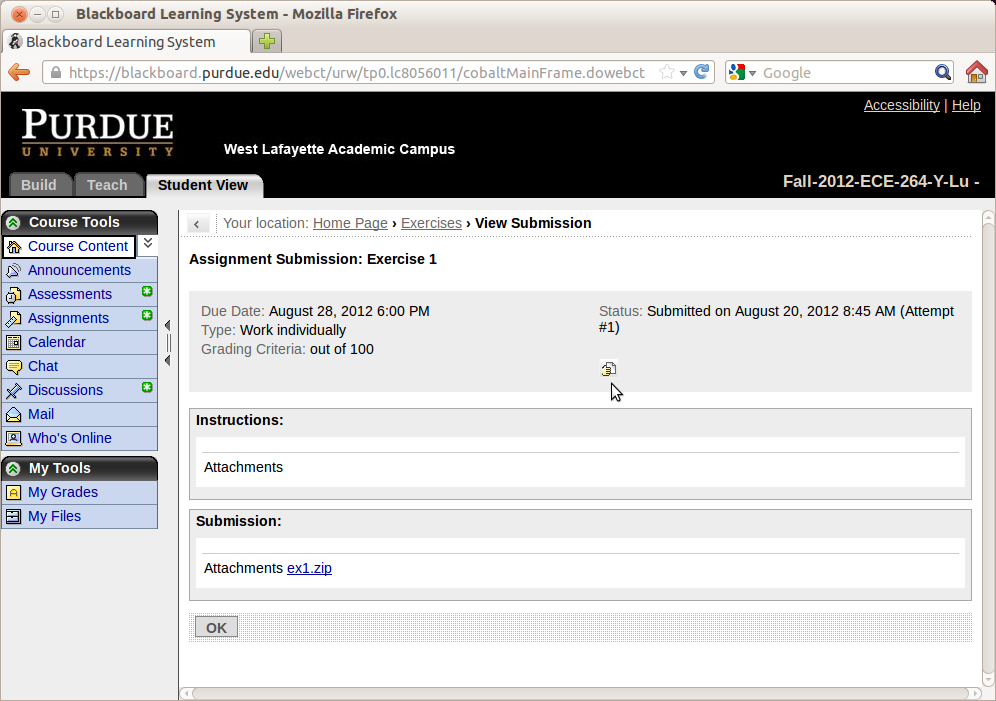Viewport: 996px width, 701px height.
Task: Go to Exercises in the breadcrumb
Action: (x=431, y=223)
